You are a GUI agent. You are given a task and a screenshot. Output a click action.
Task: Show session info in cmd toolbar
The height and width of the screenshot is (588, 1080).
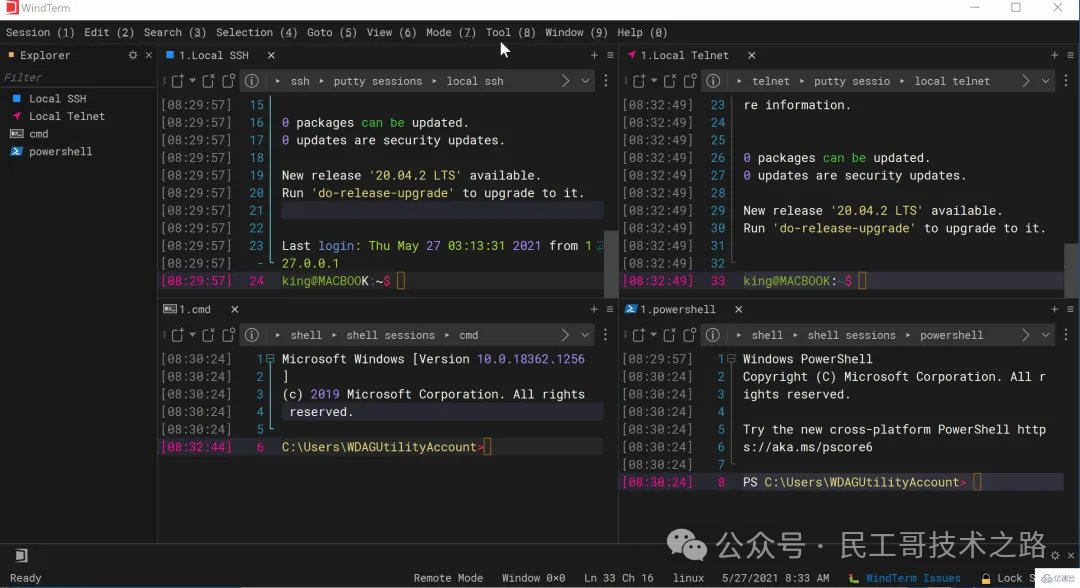(x=251, y=335)
